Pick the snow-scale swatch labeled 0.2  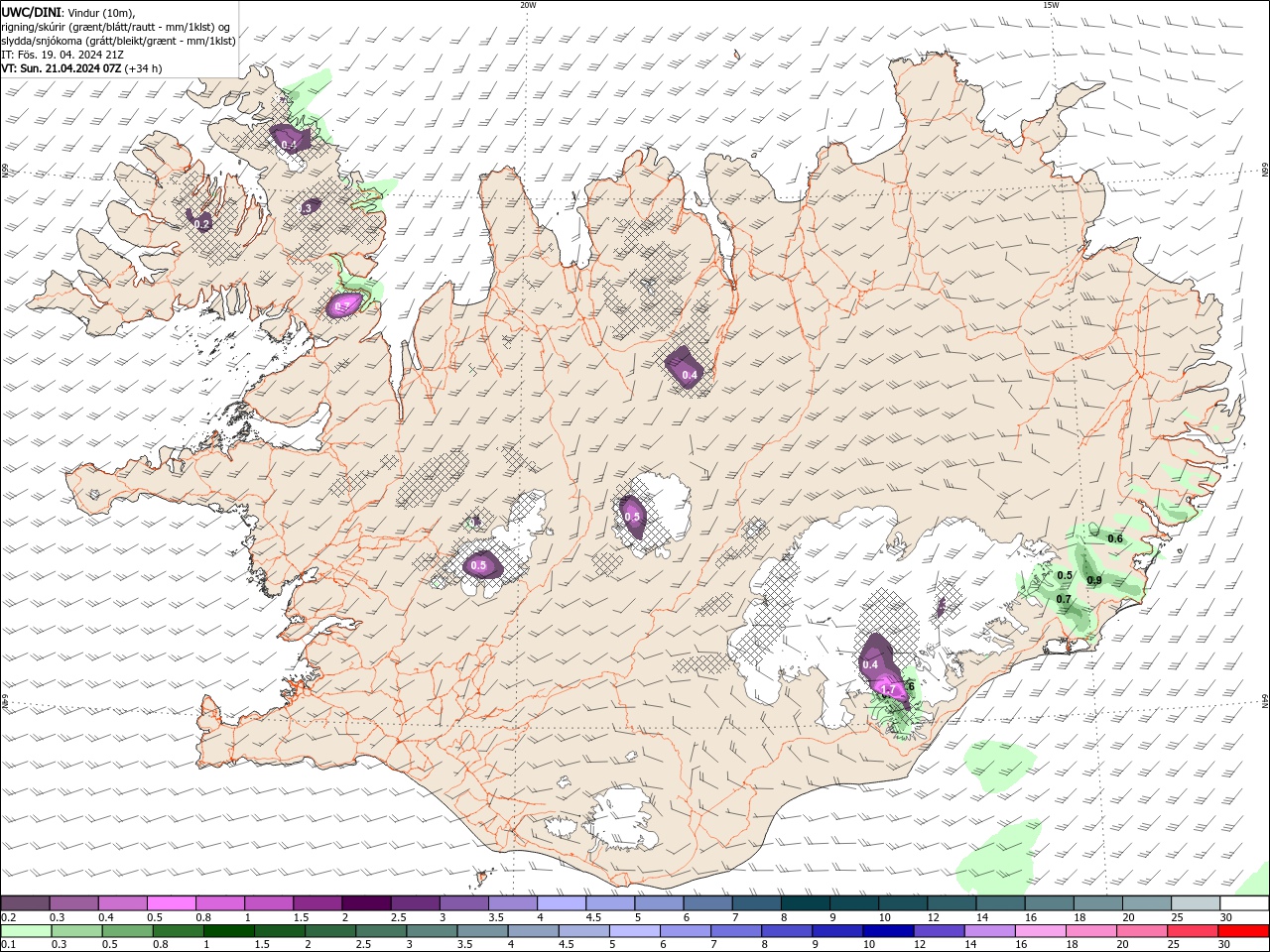[25, 902]
